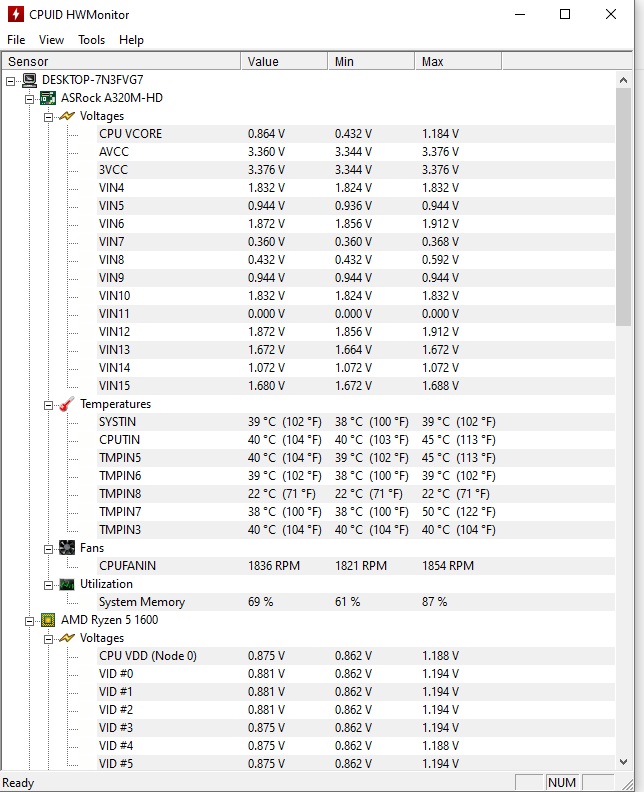Select the VID #2 row

356,710
